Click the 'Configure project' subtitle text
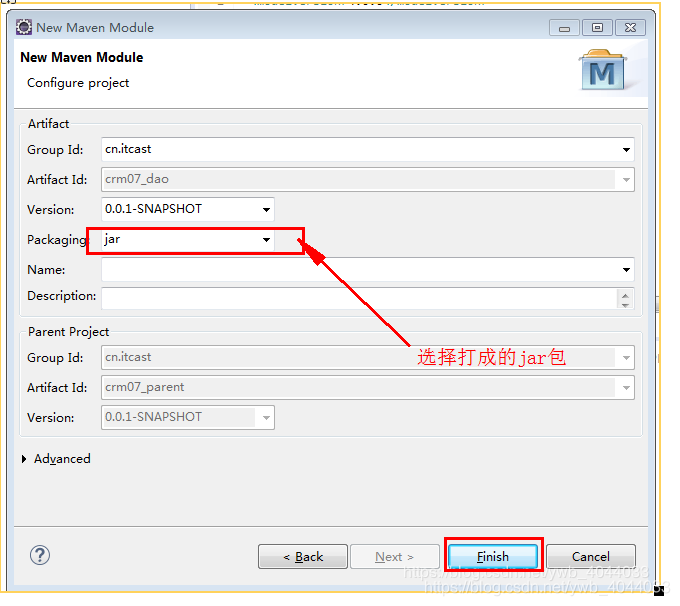Image resolution: width=680 pixels, height=606 pixels. [79, 84]
